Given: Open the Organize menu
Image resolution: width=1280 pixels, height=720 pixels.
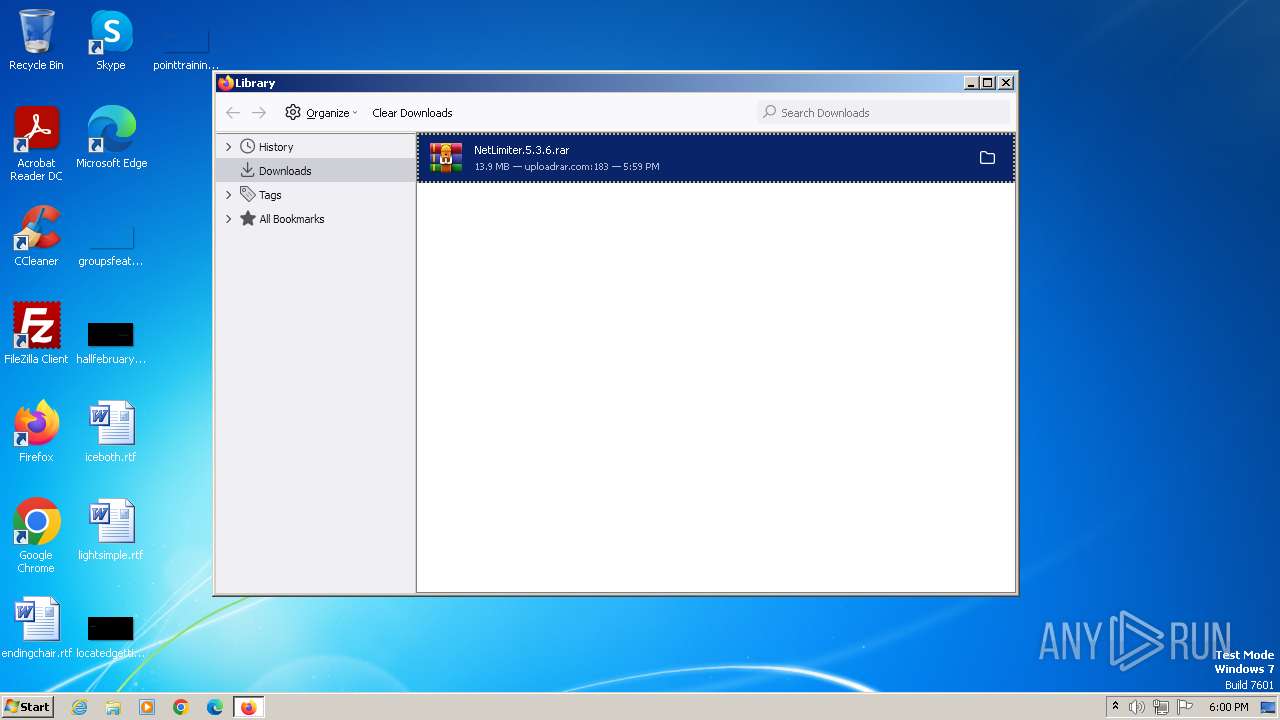Looking at the screenshot, I should point(321,113).
